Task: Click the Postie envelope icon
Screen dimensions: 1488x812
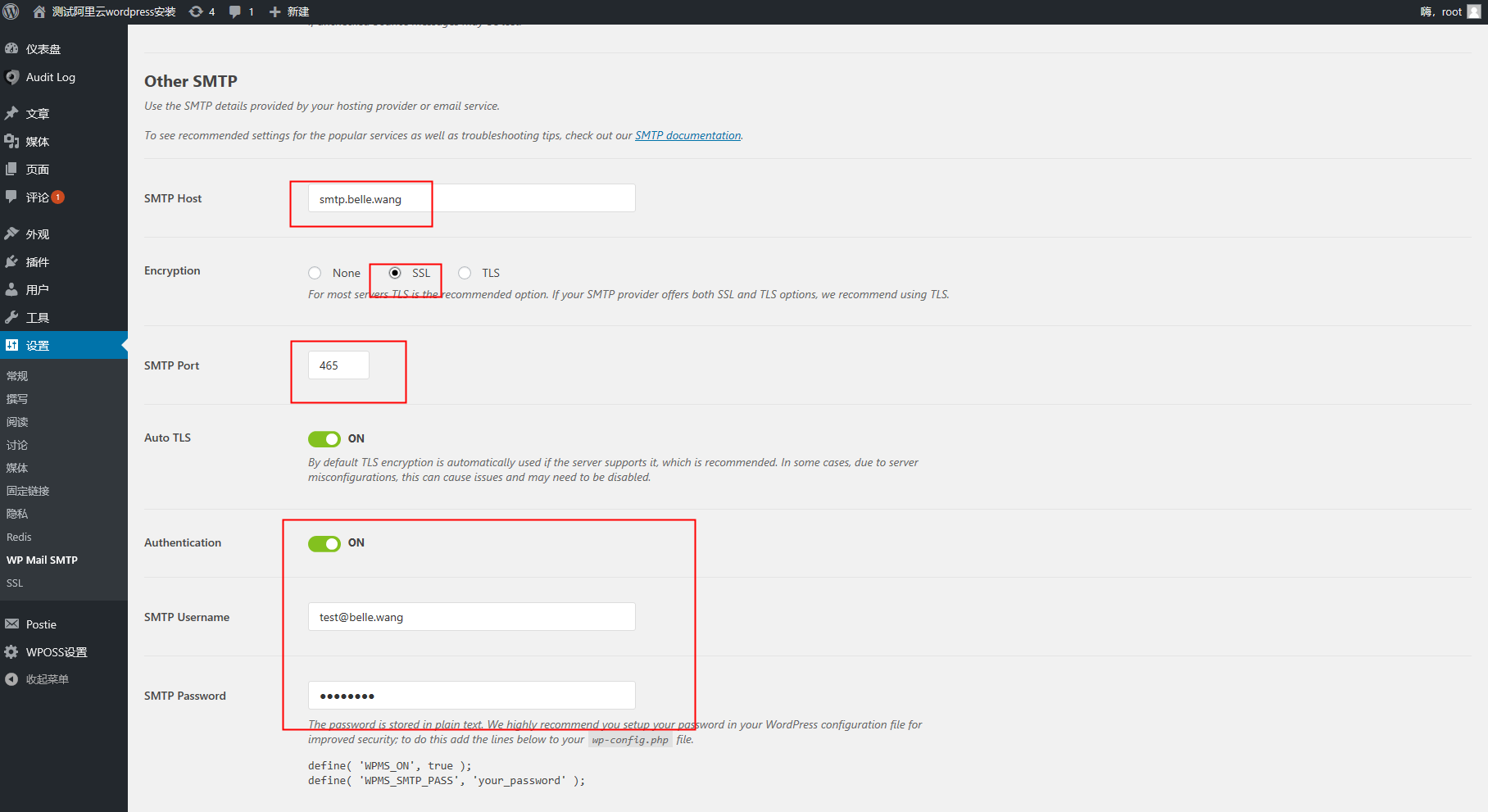Action: coord(11,624)
